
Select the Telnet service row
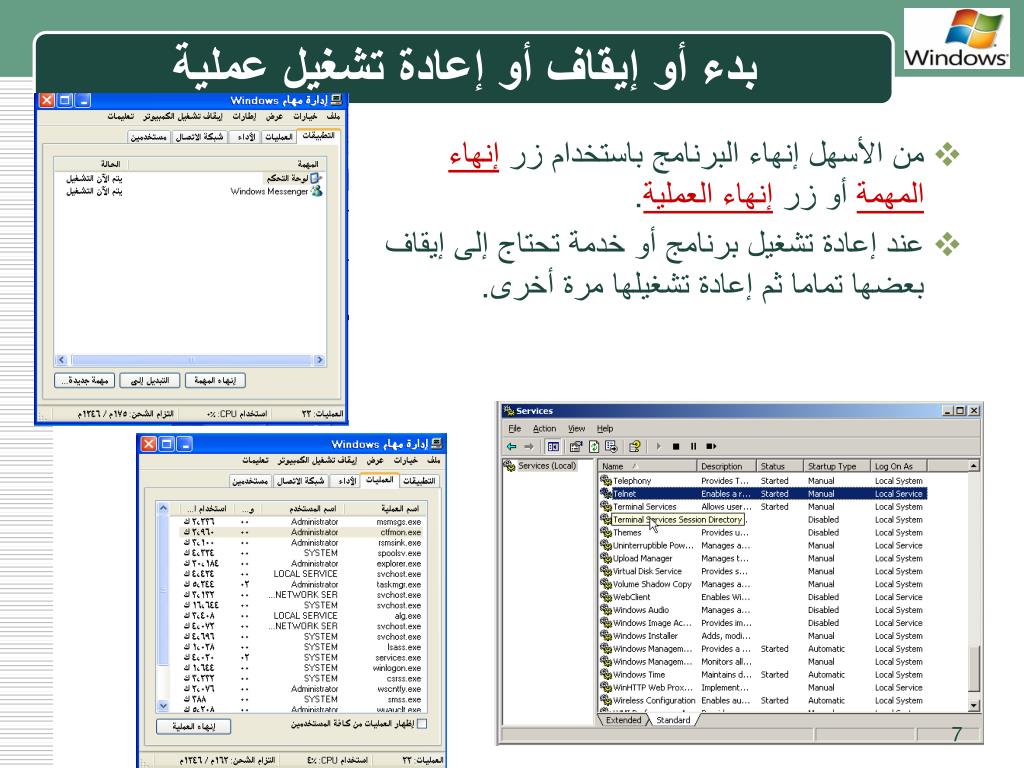763,494
